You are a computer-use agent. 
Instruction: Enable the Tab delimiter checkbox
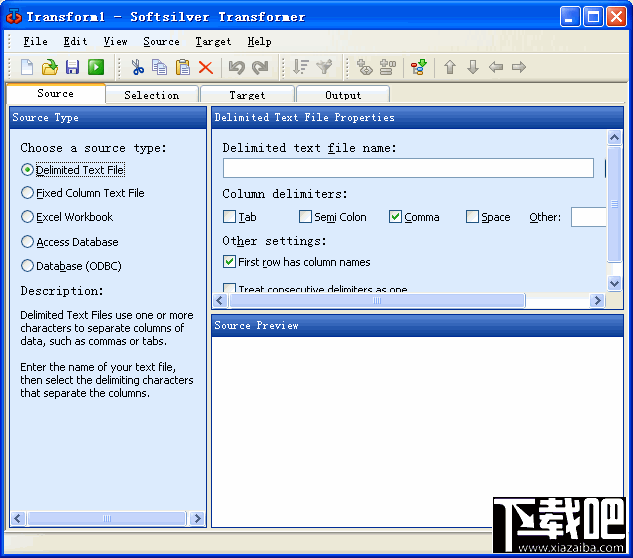click(x=229, y=217)
